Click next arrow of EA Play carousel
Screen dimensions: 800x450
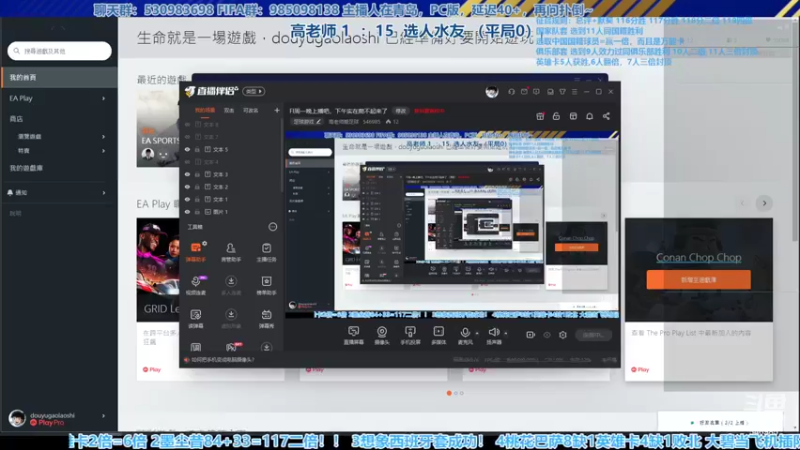click(x=764, y=203)
